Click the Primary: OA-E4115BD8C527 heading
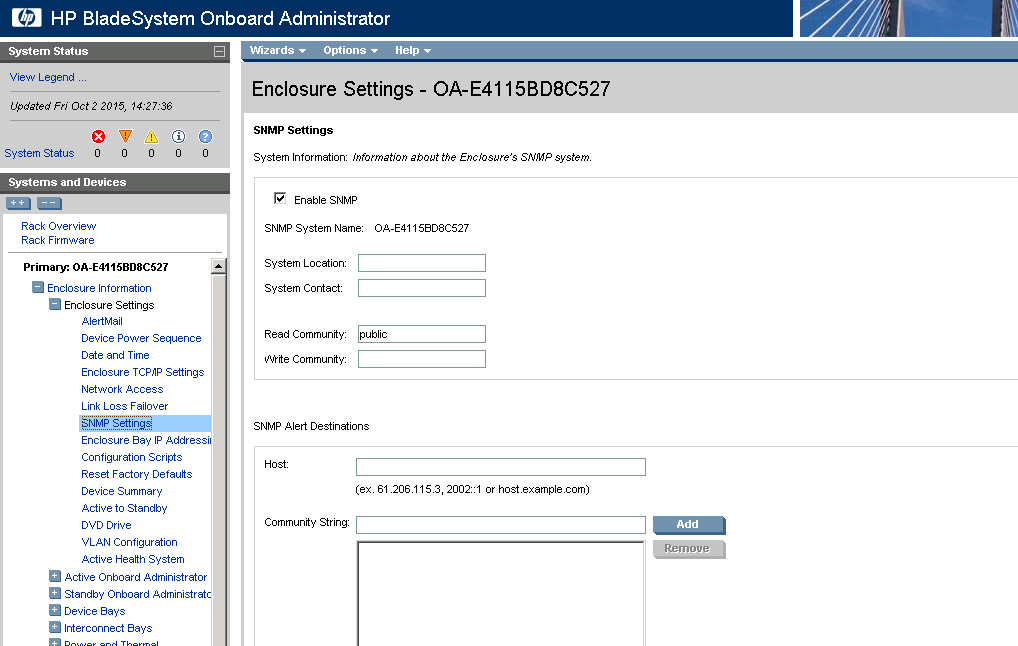The width and height of the screenshot is (1018, 646). (x=96, y=267)
